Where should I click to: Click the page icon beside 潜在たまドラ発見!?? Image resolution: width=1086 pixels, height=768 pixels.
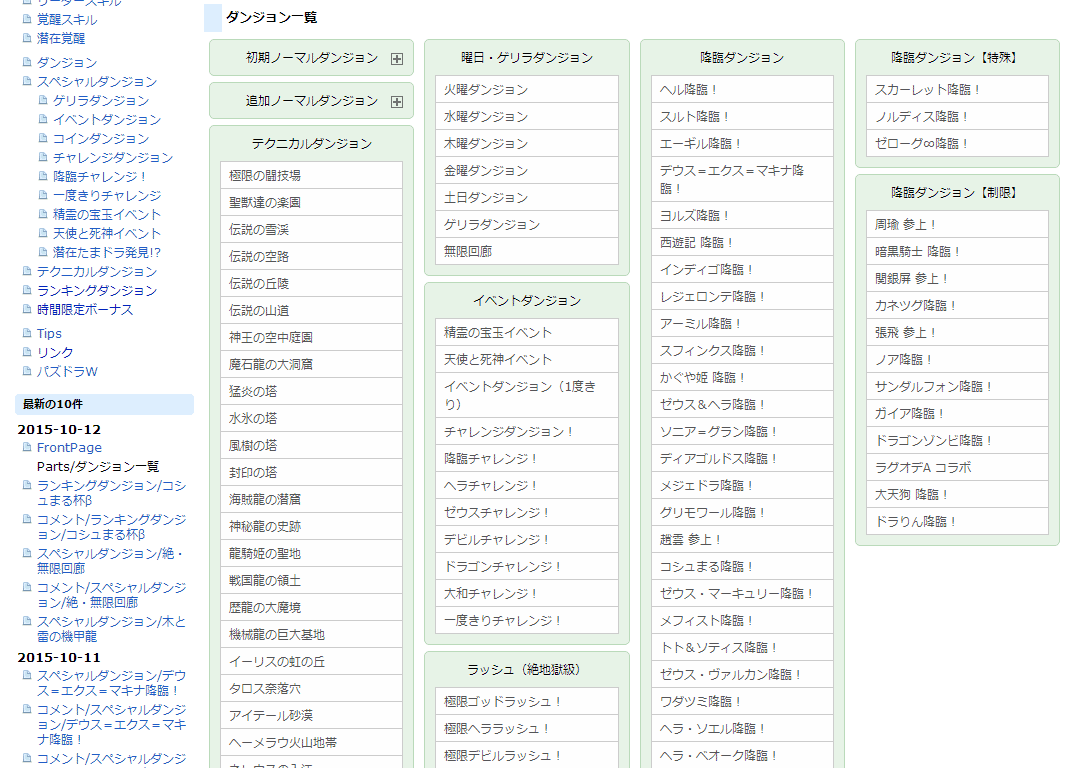click(44, 252)
